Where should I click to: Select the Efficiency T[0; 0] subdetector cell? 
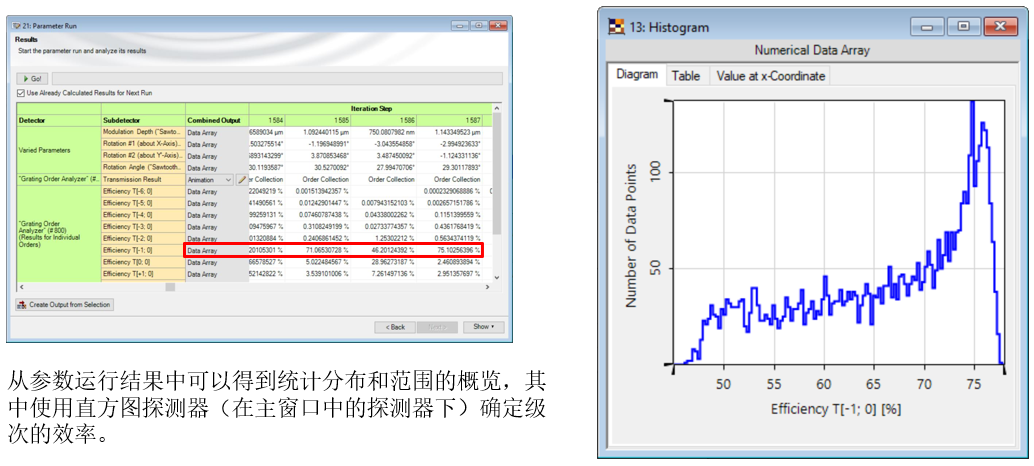(143, 262)
